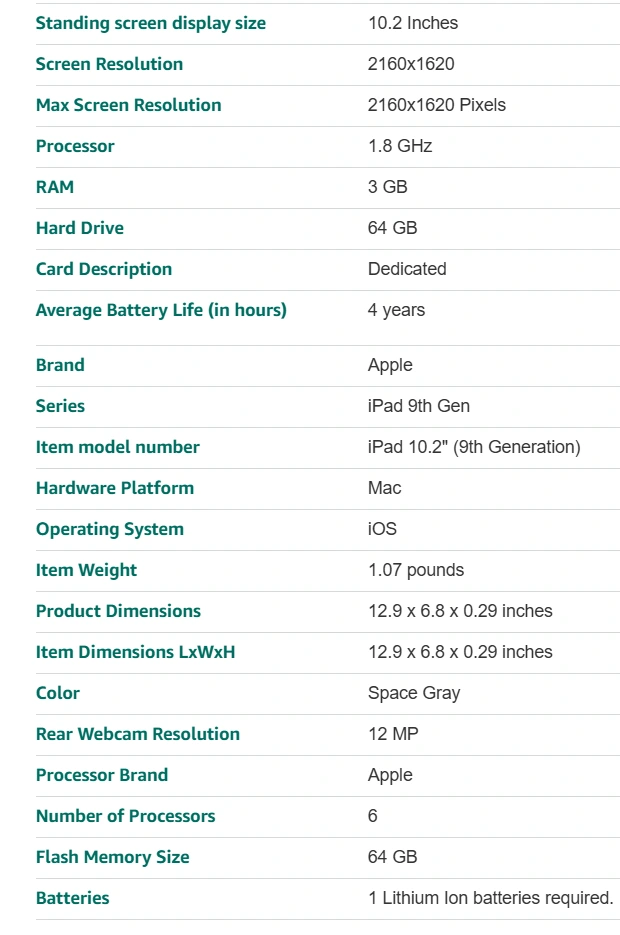
Task: Select the '1.07 pounds' value
Action: pos(416,570)
